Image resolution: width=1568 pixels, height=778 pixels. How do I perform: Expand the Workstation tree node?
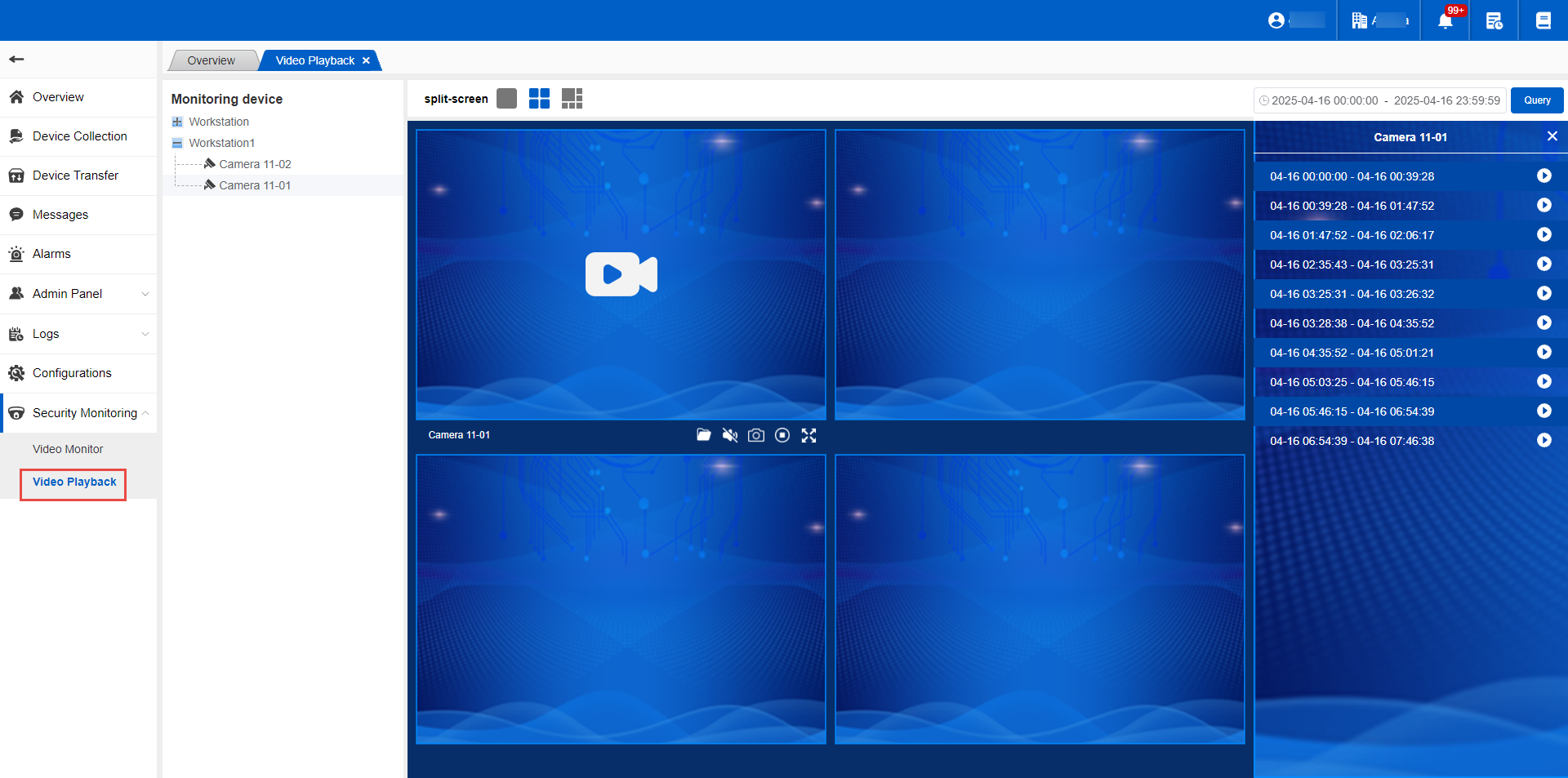177,122
